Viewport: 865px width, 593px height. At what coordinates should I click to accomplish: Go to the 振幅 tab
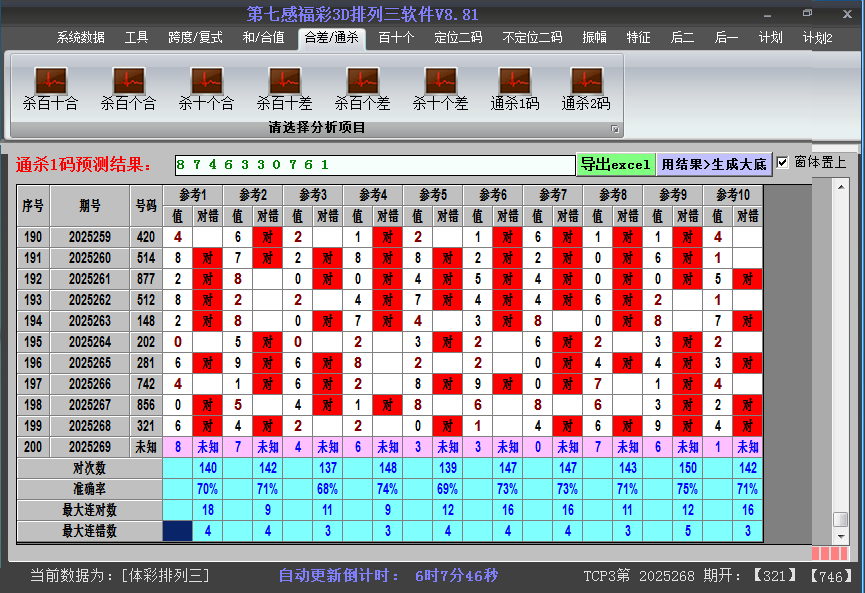coord(594,38)
